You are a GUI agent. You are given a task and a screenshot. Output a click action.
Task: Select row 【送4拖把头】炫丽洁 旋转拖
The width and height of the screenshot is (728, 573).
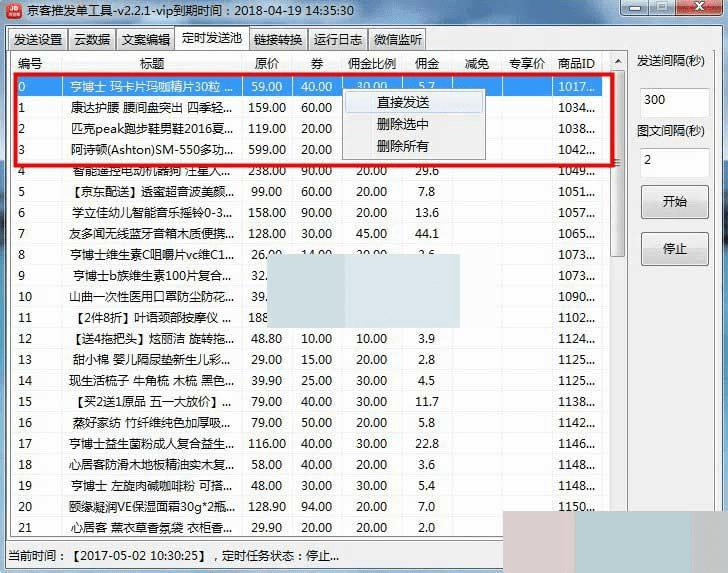308,339
